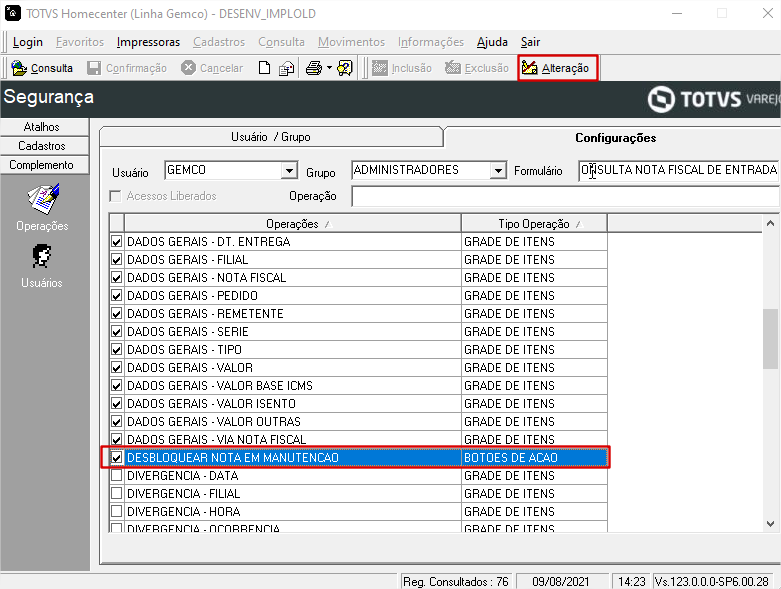Switch to the Usuário / Grupo tab

click(271, 137)
